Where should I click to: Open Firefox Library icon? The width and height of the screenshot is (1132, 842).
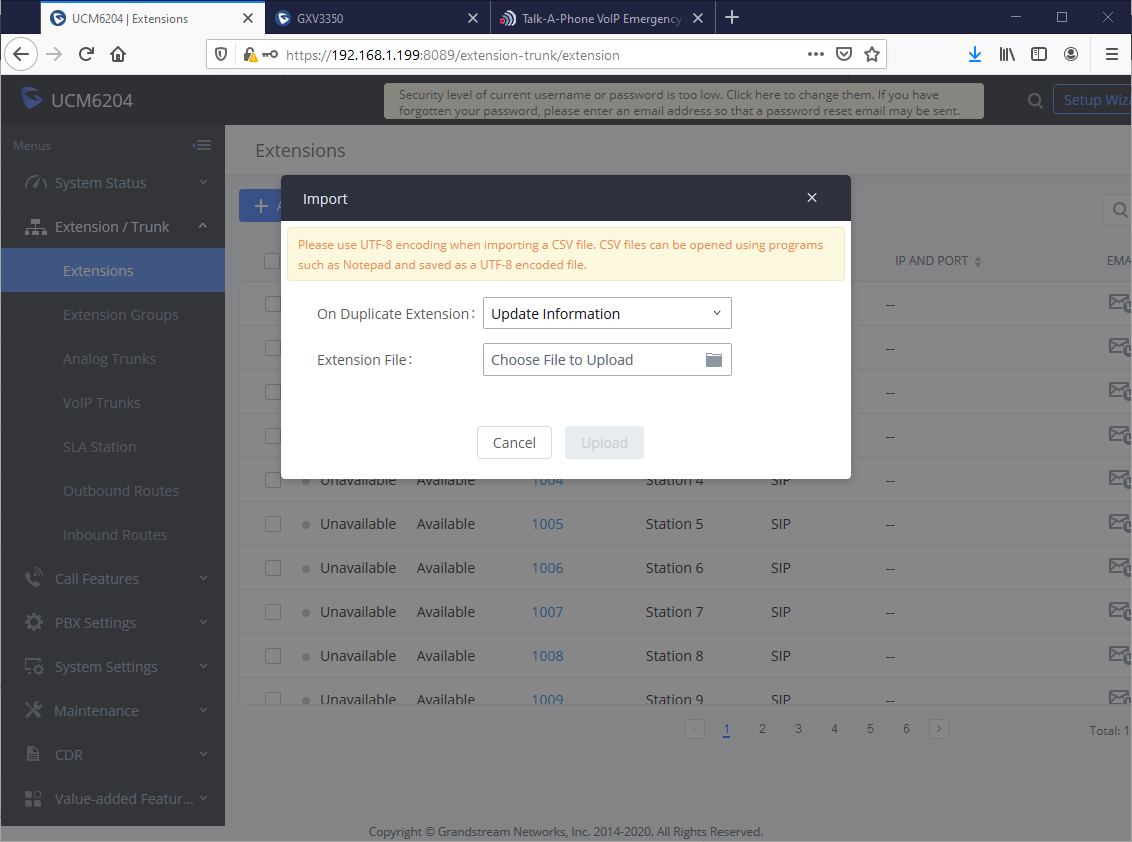1007,54
